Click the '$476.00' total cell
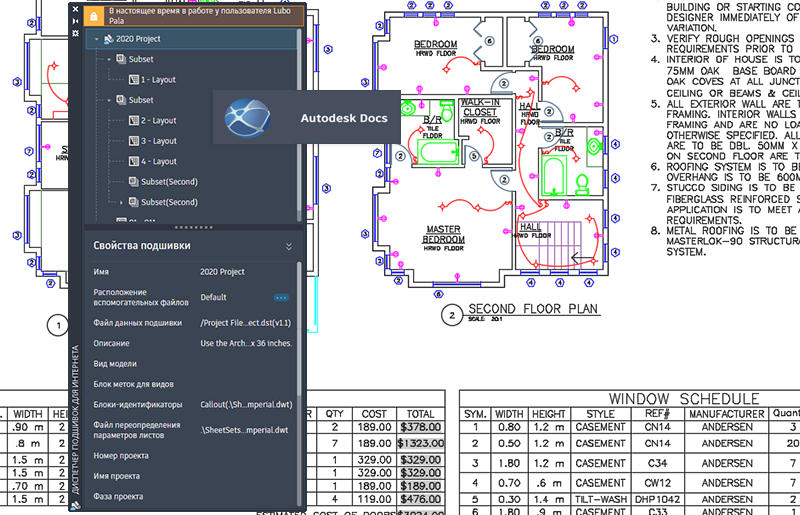800x515 pixels. pos(420,499)
